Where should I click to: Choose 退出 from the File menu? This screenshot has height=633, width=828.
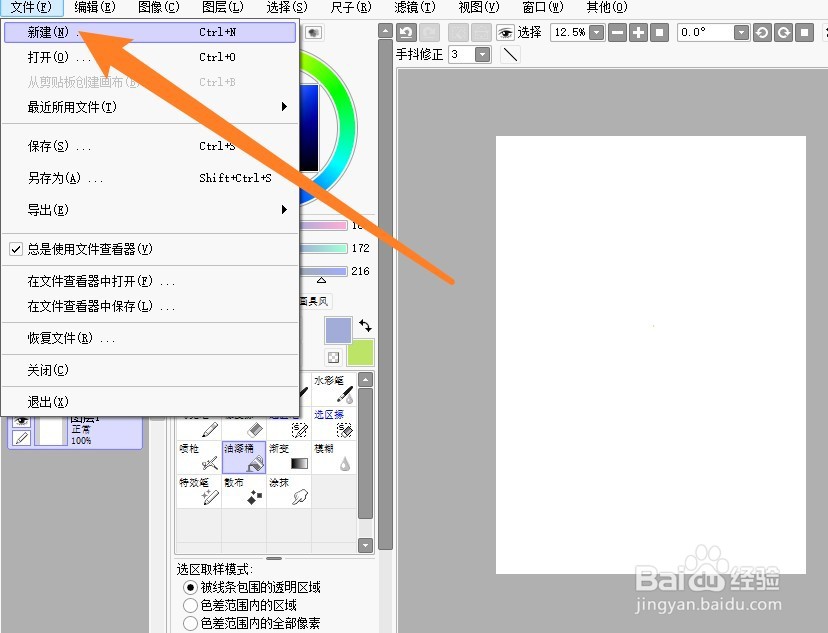[x=150, y=402]
